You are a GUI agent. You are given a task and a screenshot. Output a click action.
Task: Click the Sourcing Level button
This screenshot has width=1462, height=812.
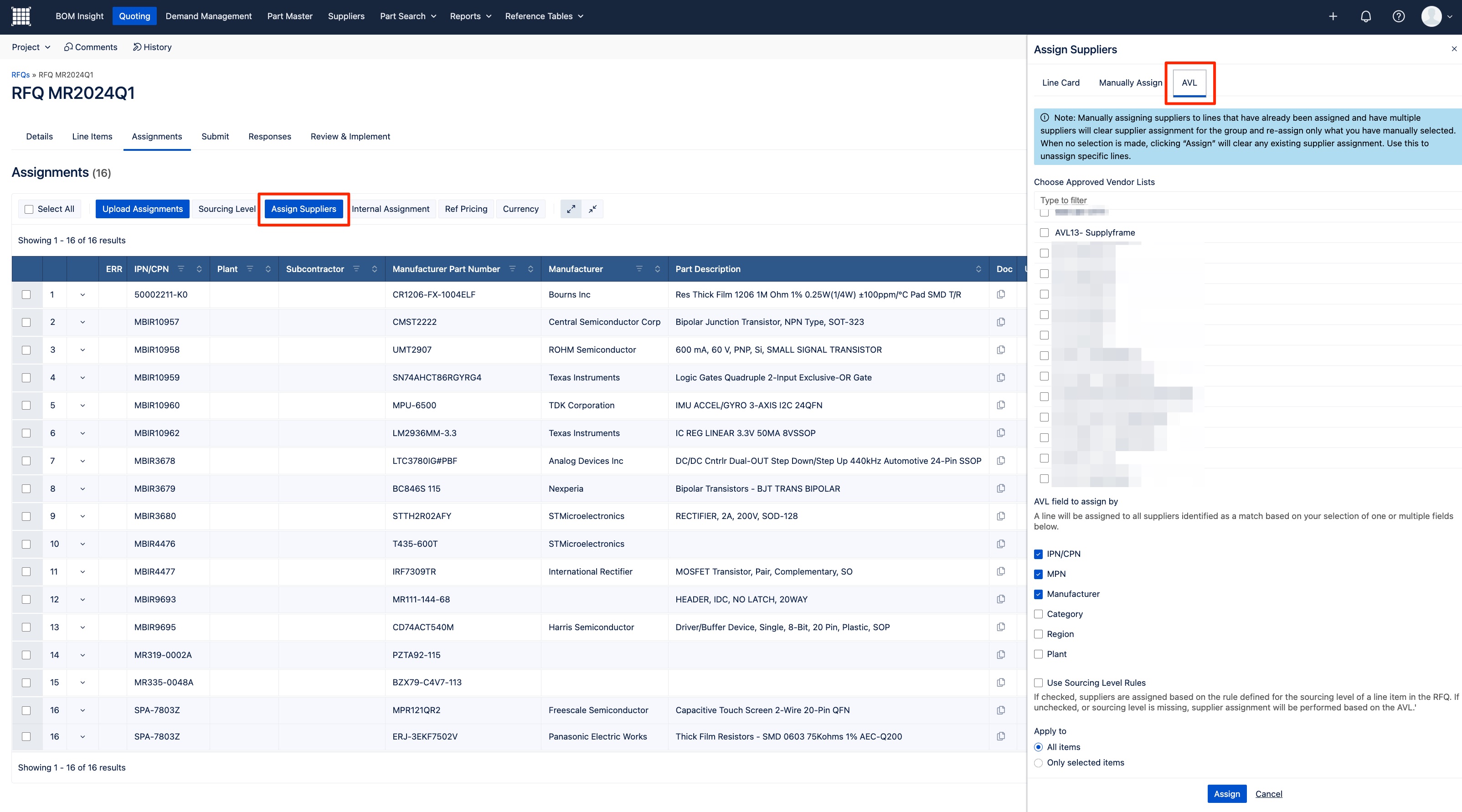click(227, 209)
